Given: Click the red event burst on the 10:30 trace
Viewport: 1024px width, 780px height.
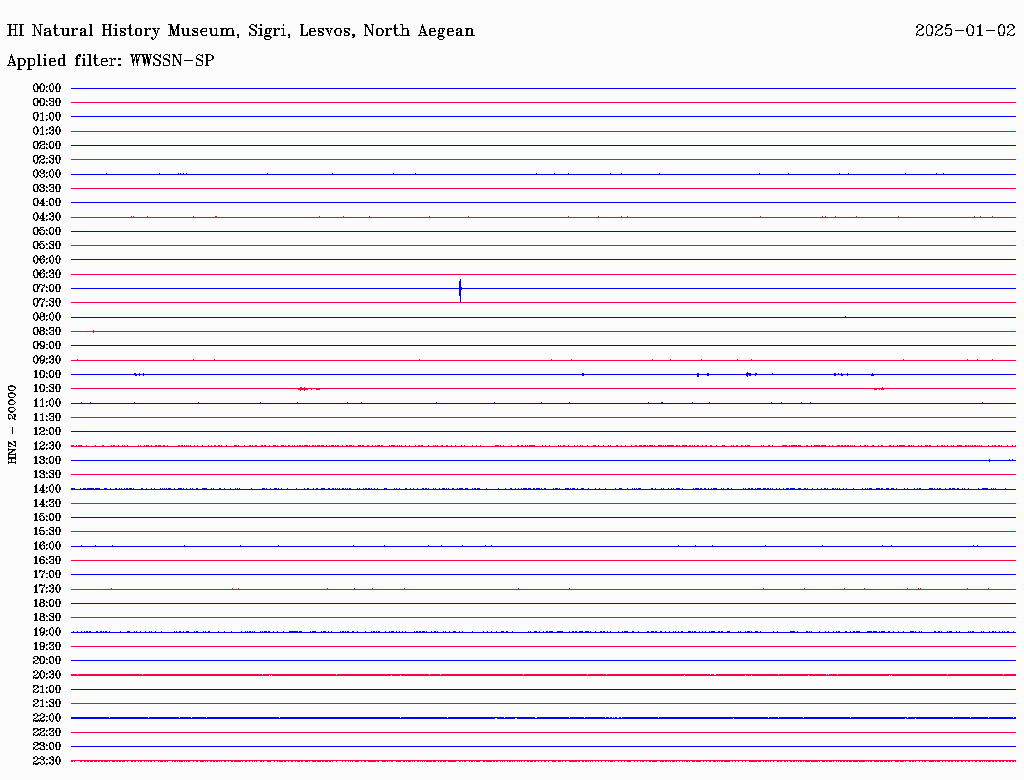Looking at the screenshot, I should (309, 389).
